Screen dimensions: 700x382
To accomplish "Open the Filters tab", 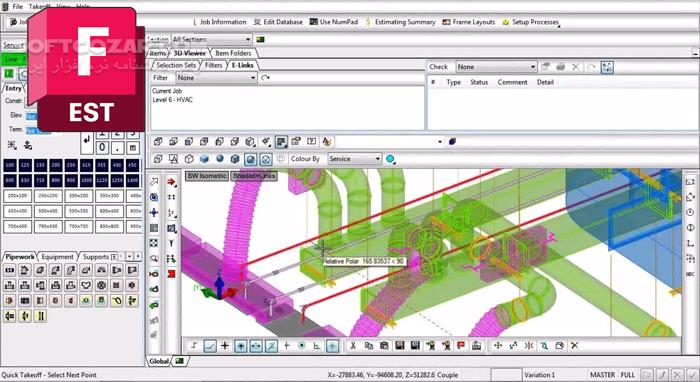I will [213, 65].
